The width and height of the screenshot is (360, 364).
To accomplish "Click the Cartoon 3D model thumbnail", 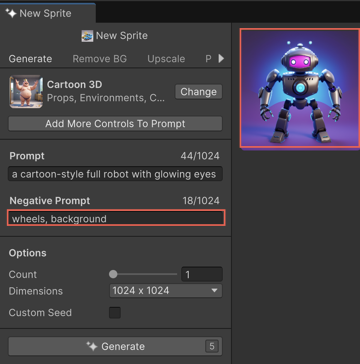I will click(x=26, y=92).
